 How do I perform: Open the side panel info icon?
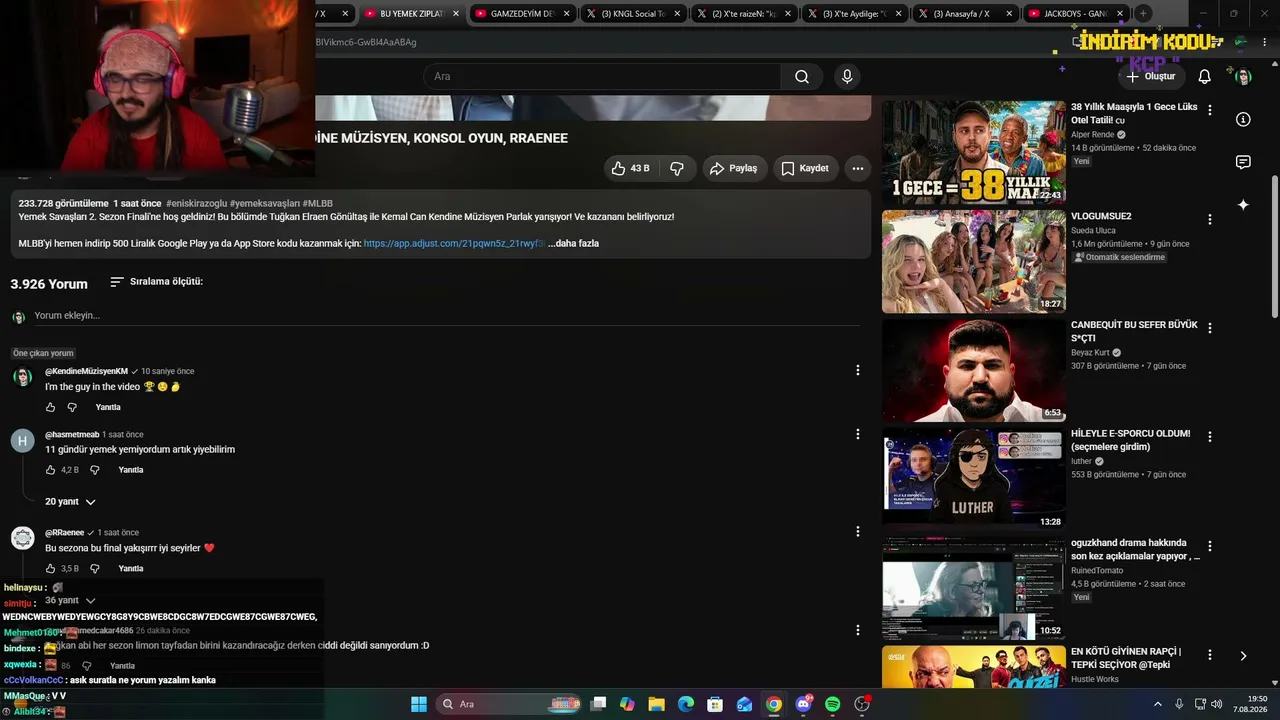tap(1243, 120)
